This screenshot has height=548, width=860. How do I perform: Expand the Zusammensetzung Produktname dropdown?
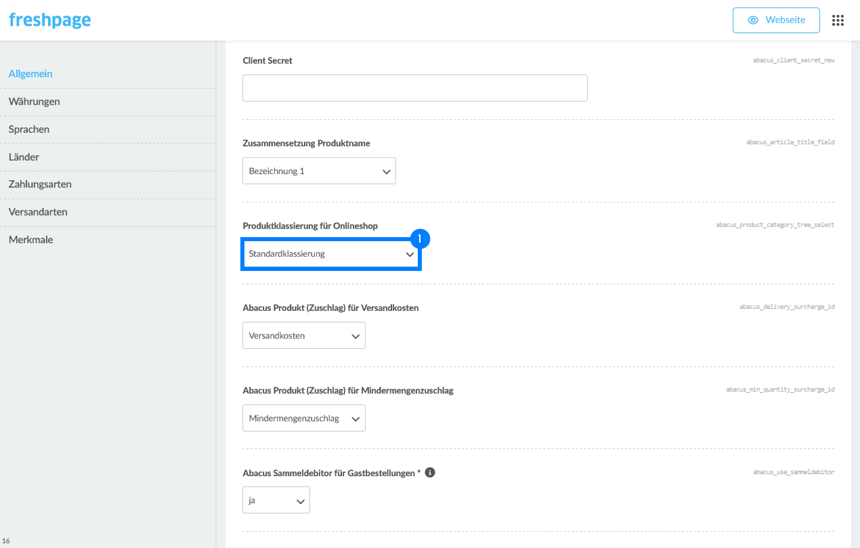coord(319,171)
